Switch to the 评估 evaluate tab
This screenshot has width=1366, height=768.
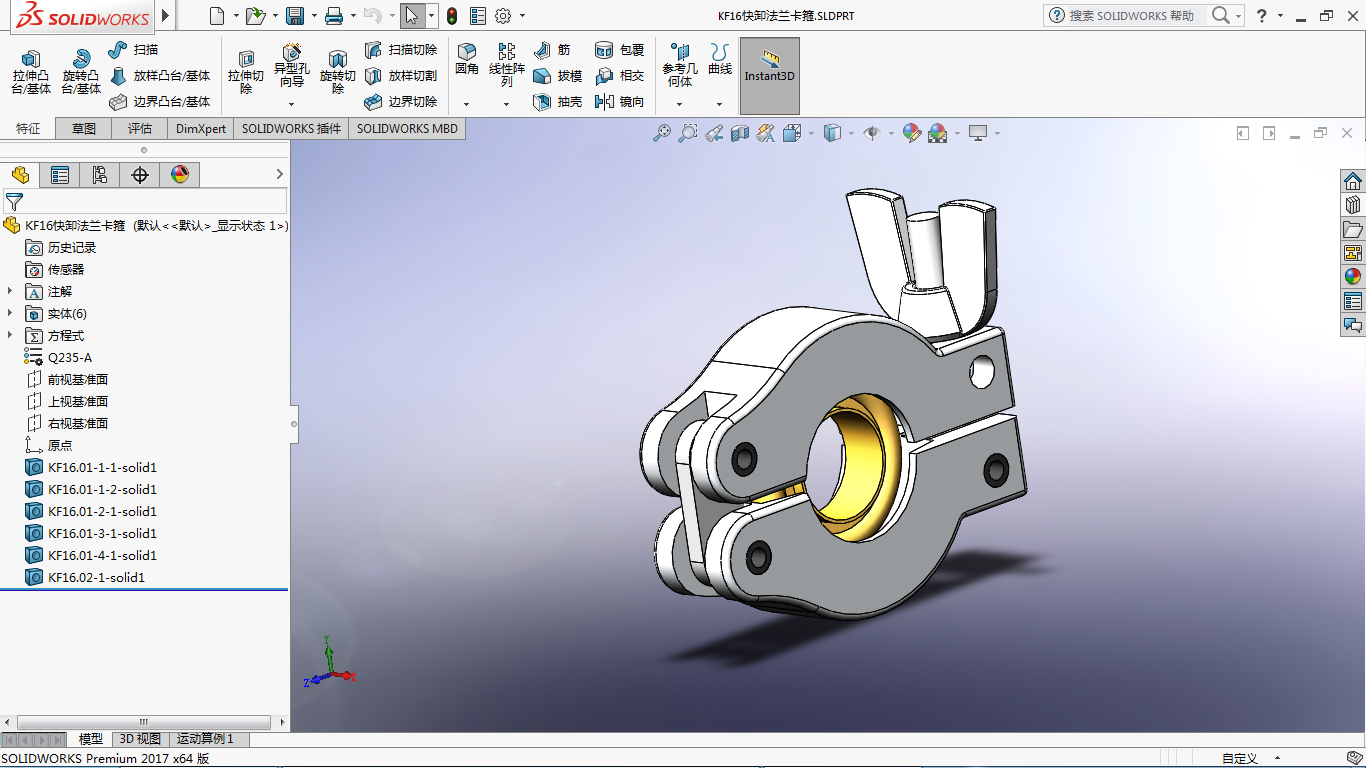pyautogui.click(x=140, y=128)
